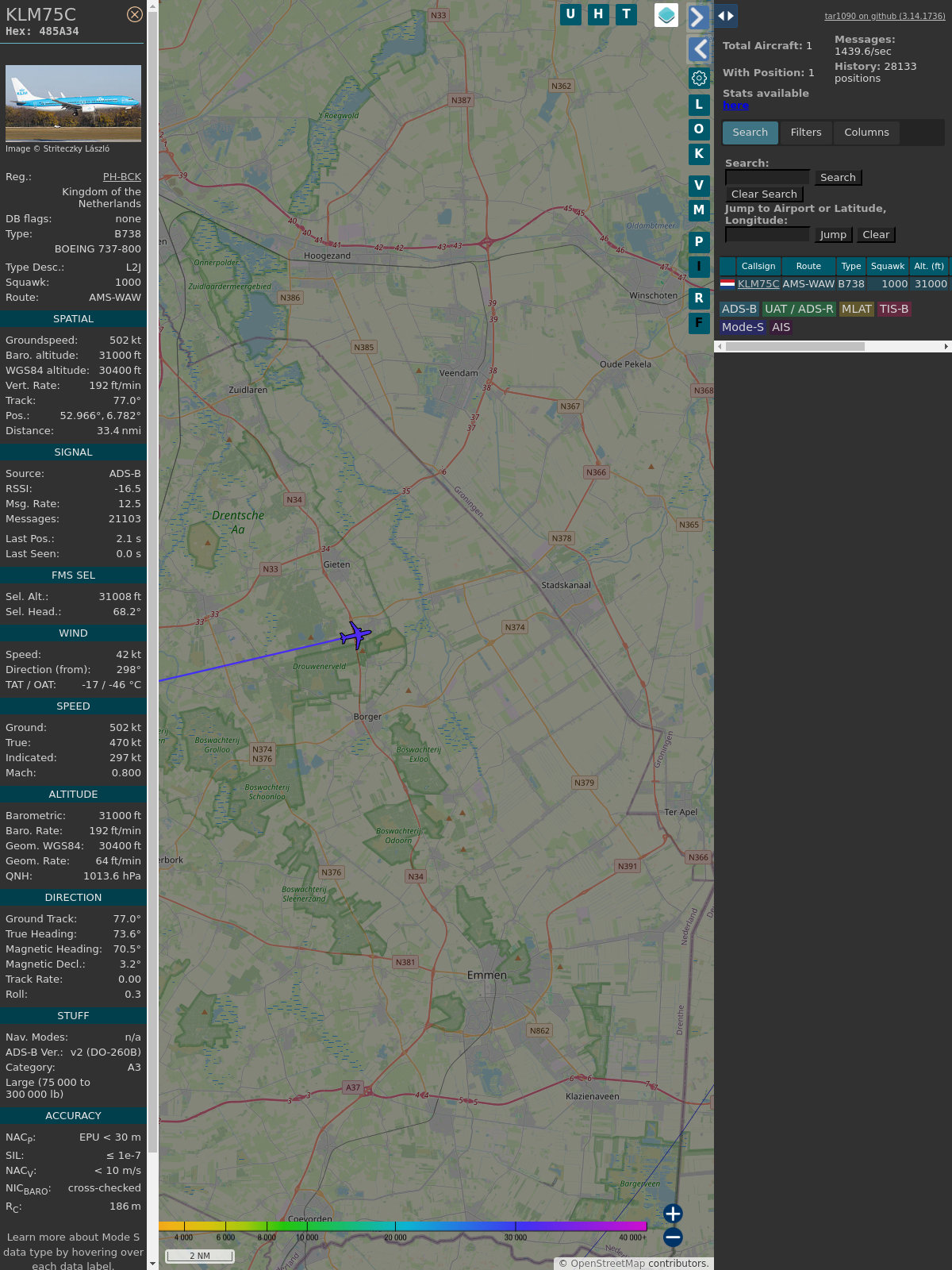The width and height of the screenshot is (952, 1270).
Task: Click the U map button
Action: 570,14
